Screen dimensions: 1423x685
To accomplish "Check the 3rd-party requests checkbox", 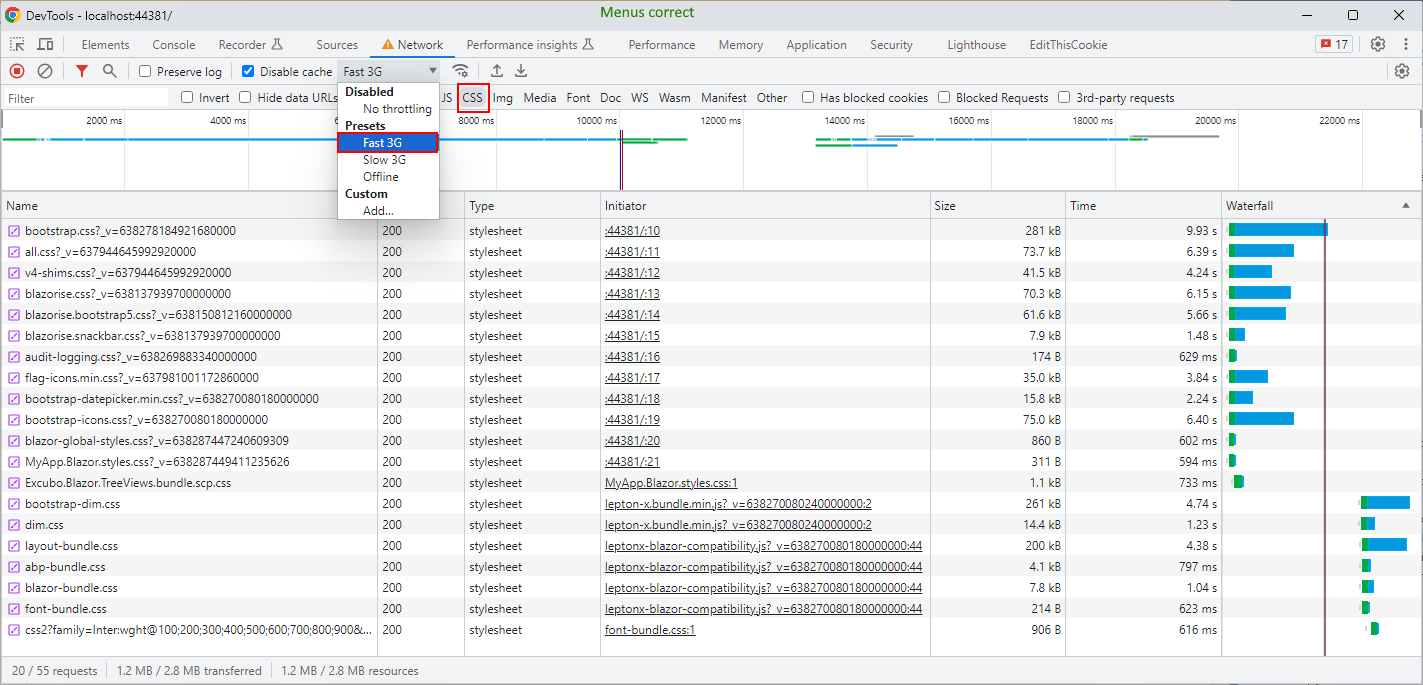I will pos(1065,98).
